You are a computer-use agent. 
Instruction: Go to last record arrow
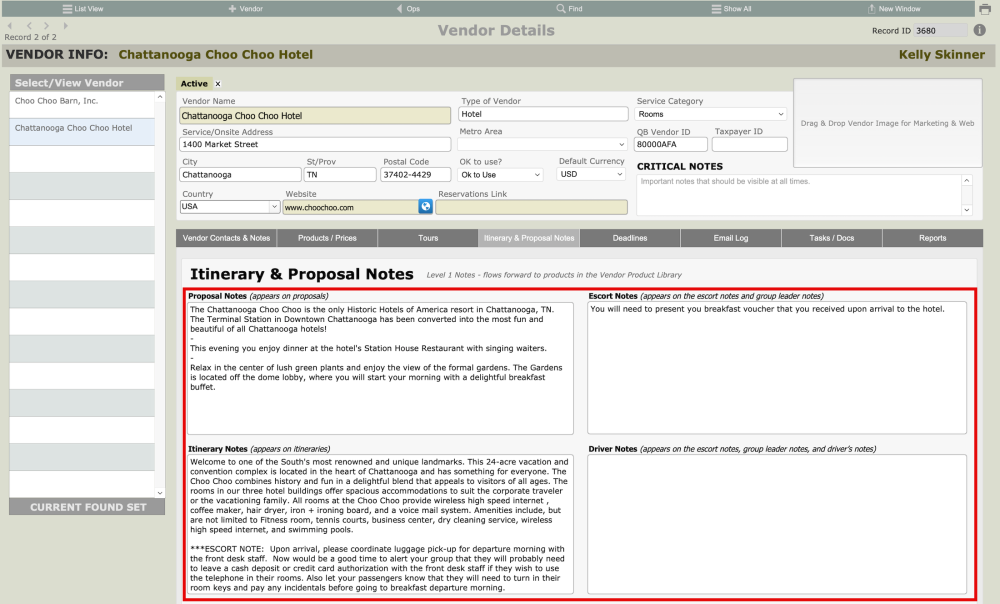65,26
